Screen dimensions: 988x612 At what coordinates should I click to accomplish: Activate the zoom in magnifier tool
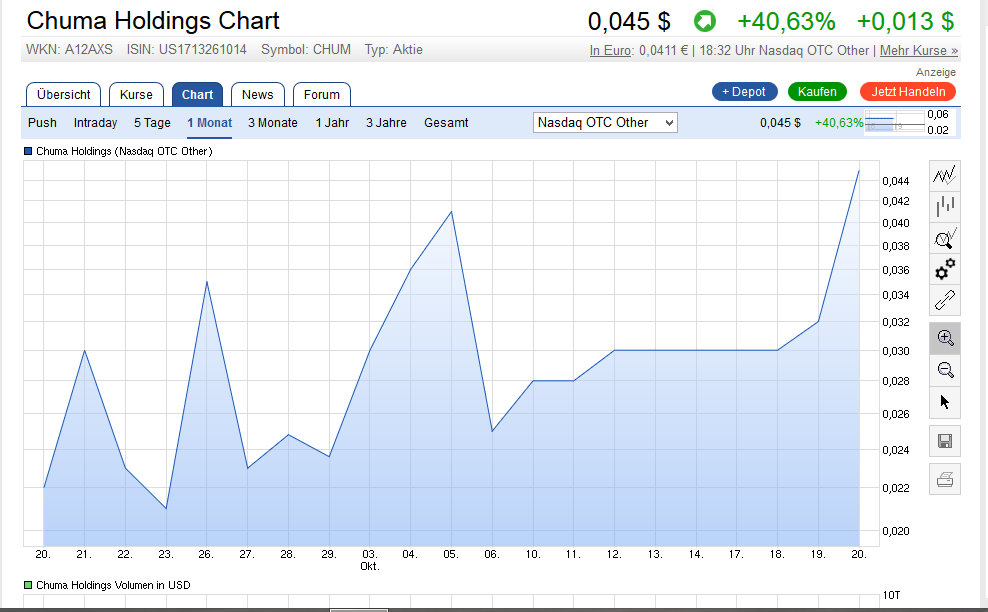pyautogui.click(x=945, y=338)
